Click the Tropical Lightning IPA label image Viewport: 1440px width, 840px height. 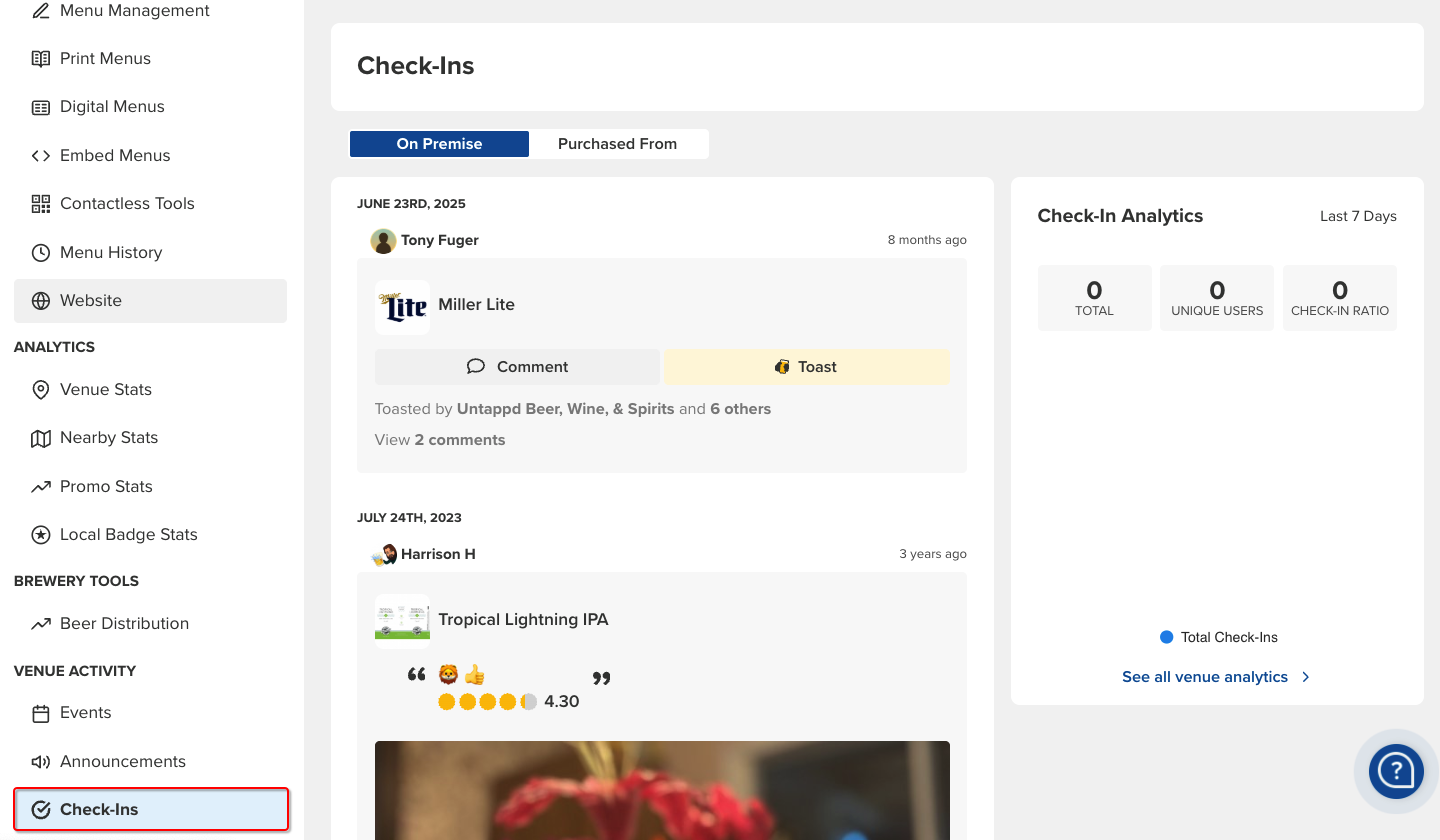[x=402, y=618]
